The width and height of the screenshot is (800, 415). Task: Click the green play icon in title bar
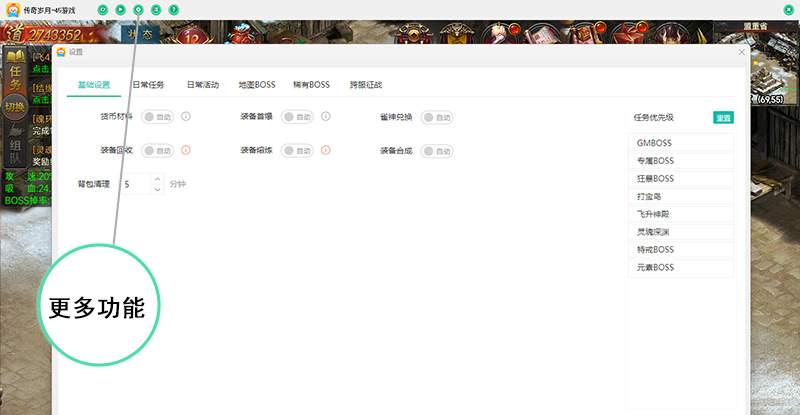coord(120,9)
